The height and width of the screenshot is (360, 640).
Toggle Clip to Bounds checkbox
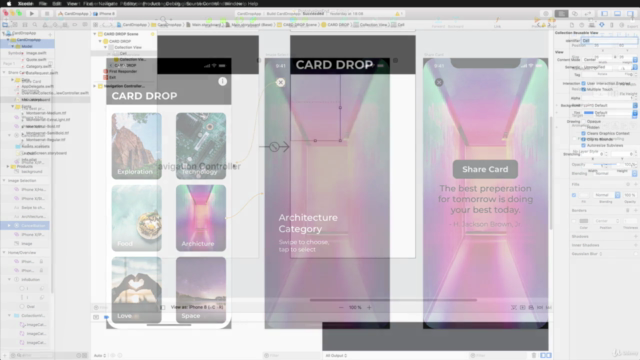pos(583,139)
